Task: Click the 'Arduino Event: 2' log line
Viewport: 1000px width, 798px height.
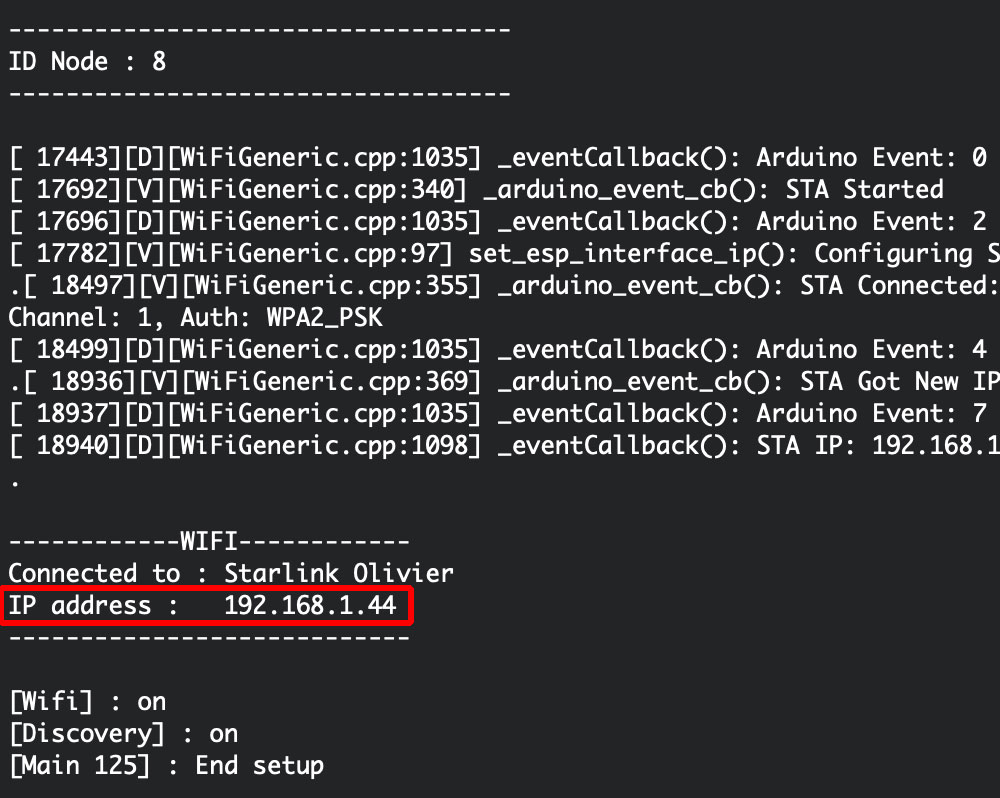Action: coord(498,221)
